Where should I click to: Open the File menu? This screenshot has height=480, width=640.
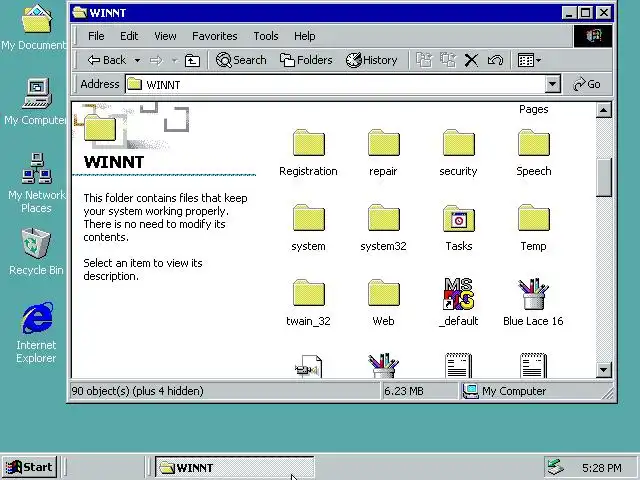click(x=96, y=36)
